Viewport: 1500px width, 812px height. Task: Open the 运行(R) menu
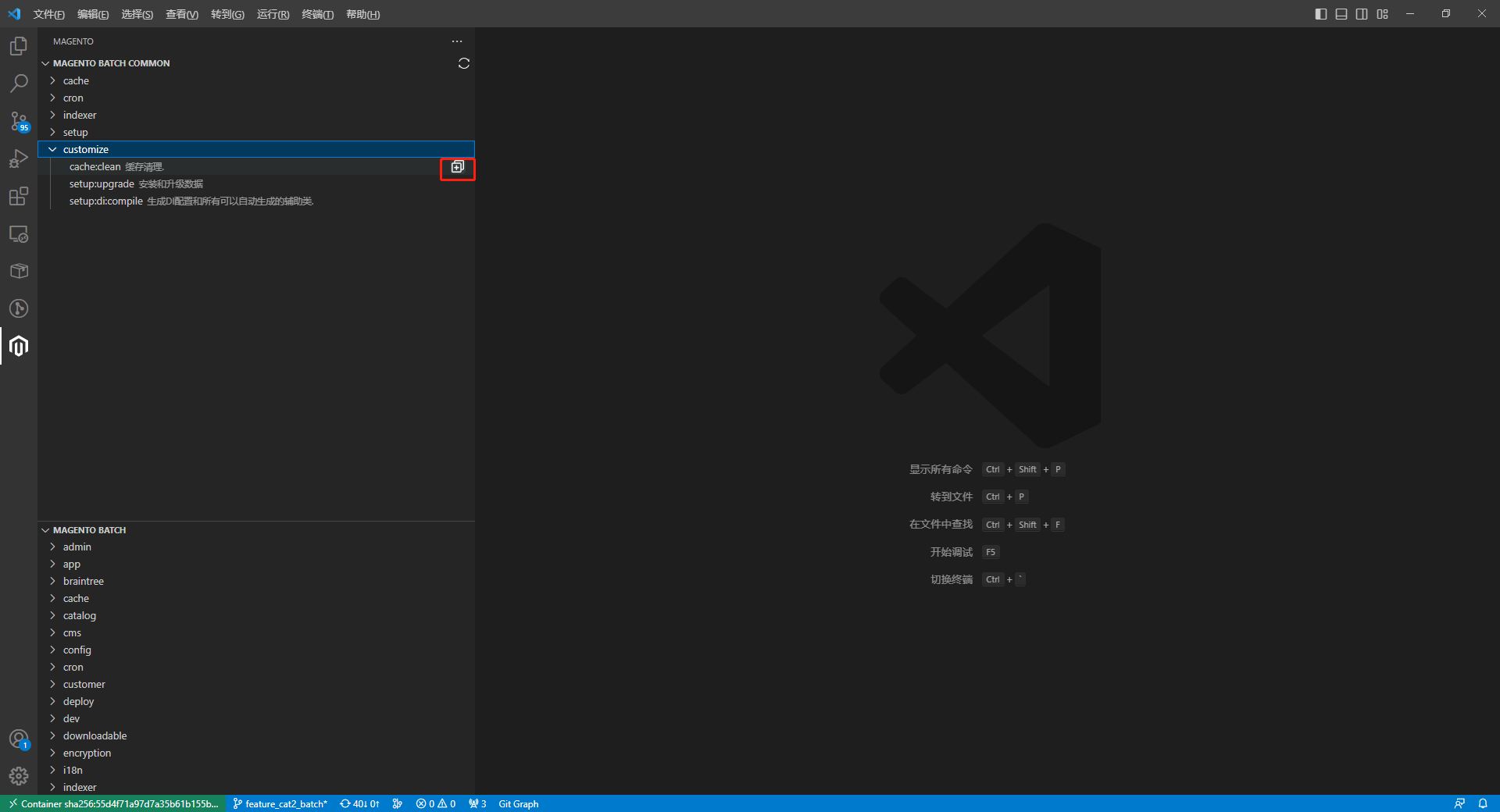(x=273, y=14)
